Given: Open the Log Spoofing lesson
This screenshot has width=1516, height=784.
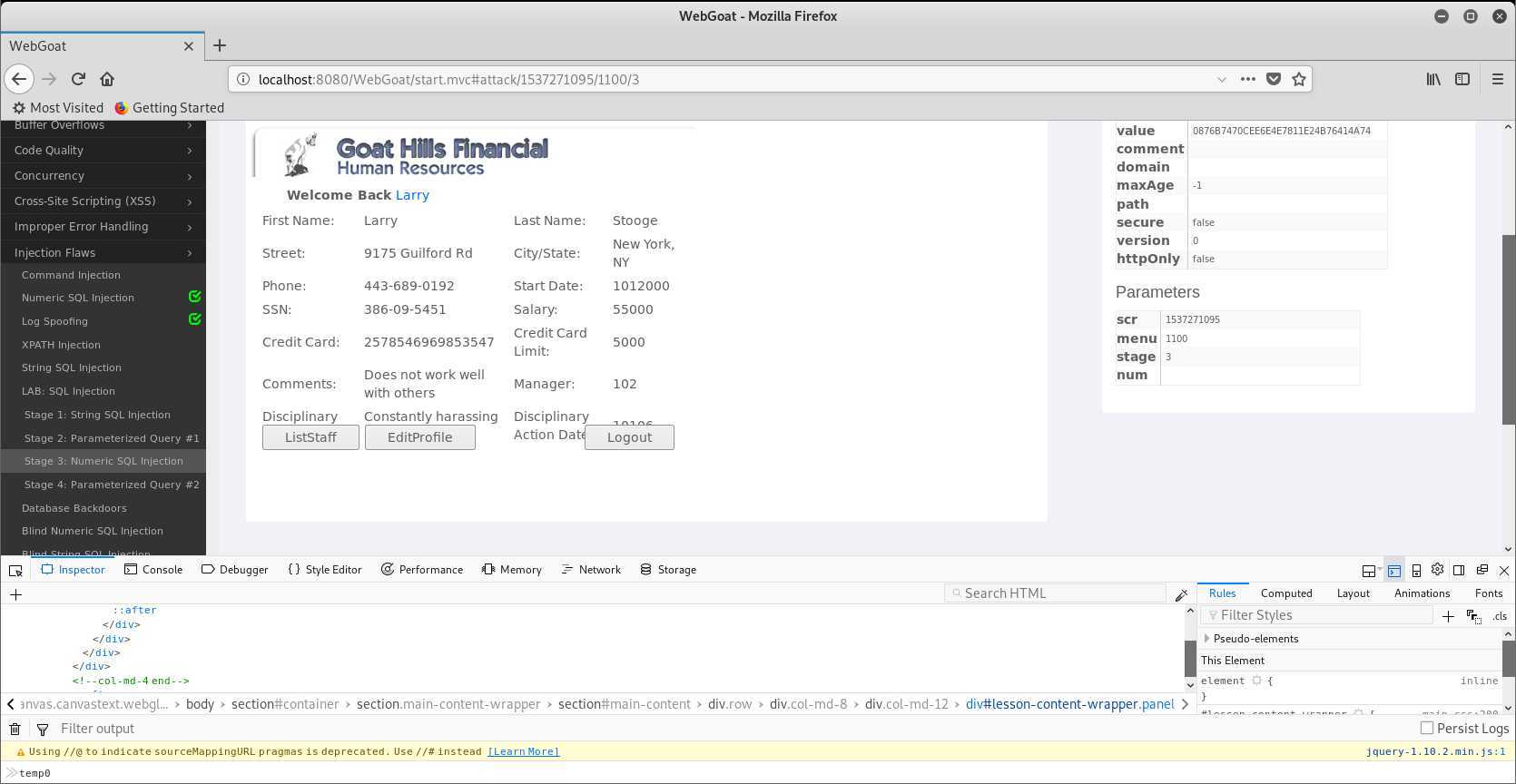Looking at the screenshot, I should (54, 321).
